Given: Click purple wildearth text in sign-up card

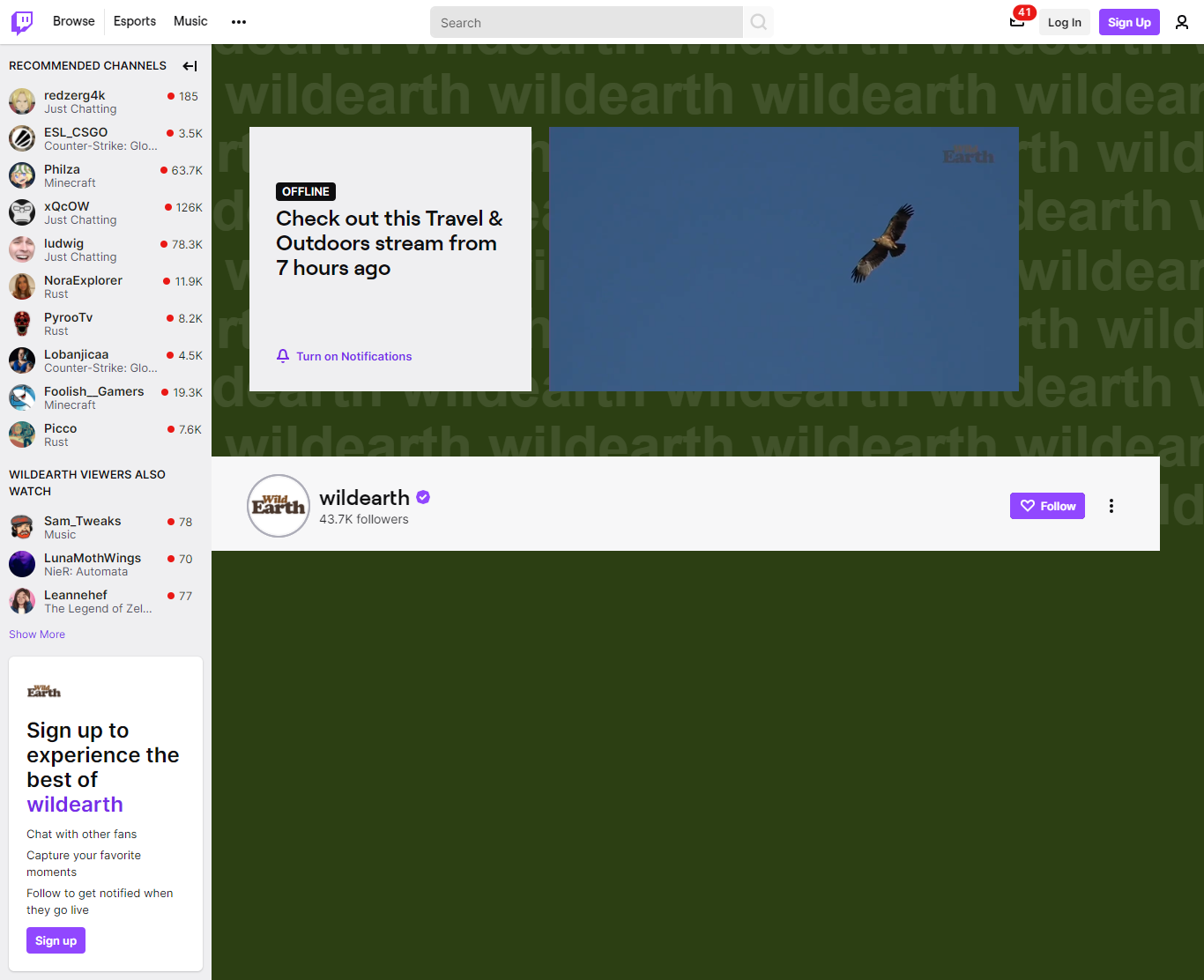Looking at the screenshot, I should click(x=75, y=805).
